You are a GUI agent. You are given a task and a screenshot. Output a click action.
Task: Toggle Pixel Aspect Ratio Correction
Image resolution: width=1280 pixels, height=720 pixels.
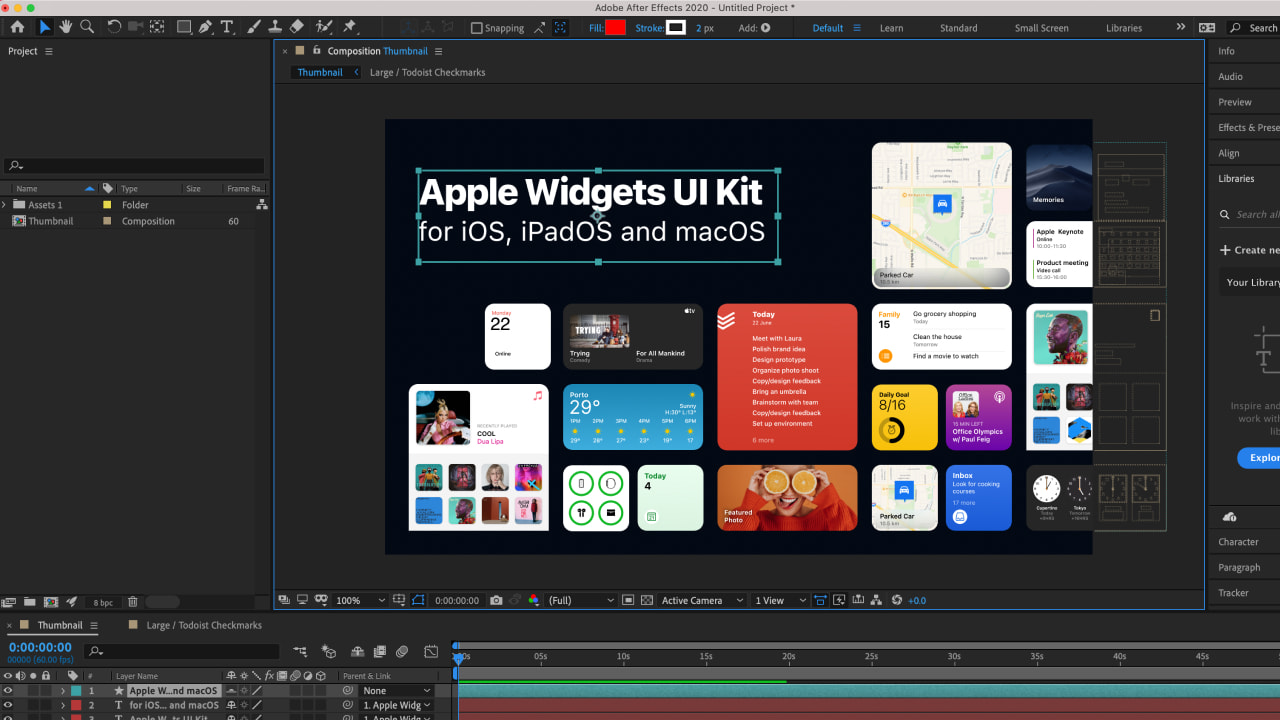(821, 600)
